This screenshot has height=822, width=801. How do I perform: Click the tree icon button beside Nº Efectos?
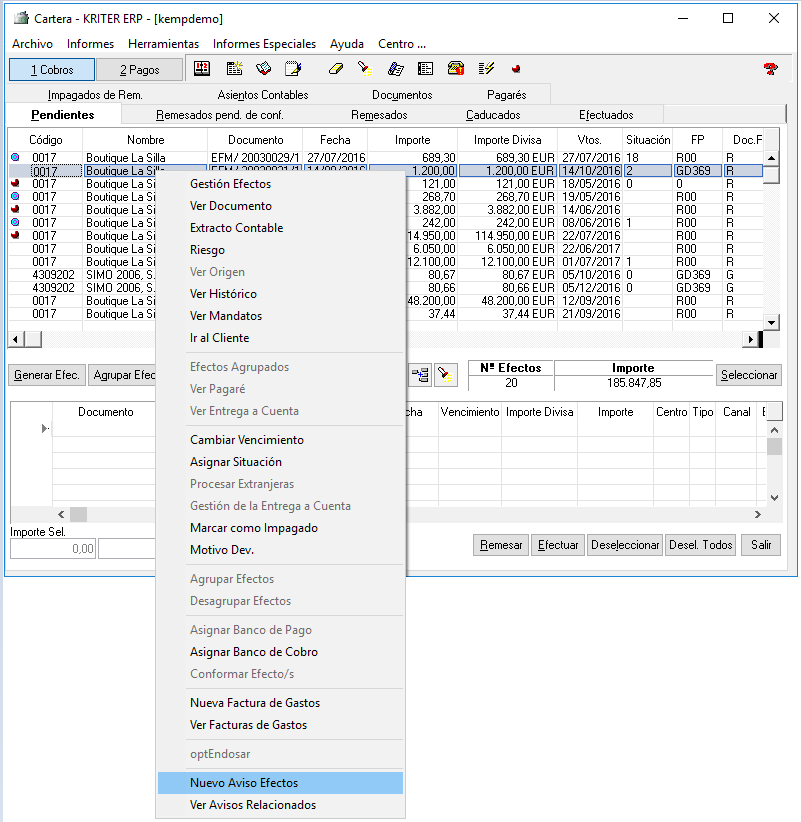click(420, 375)
